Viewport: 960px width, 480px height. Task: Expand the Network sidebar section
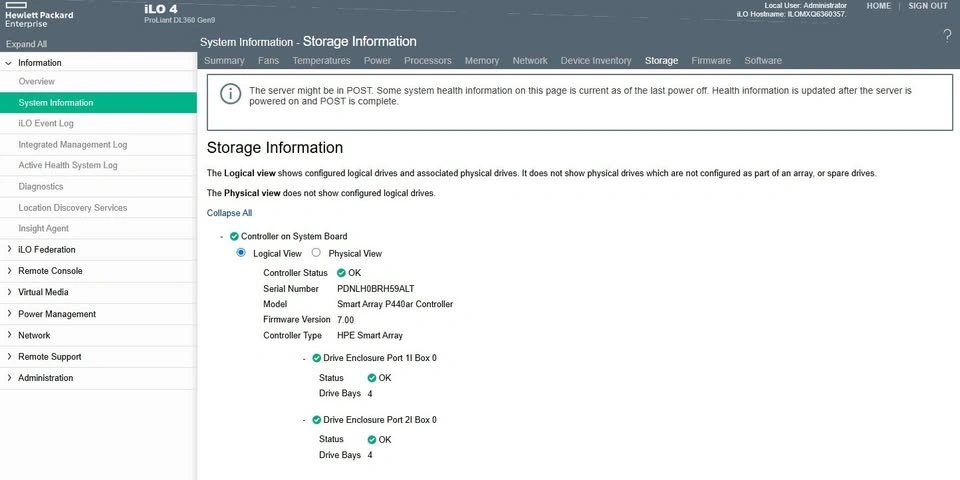point(9,335)
